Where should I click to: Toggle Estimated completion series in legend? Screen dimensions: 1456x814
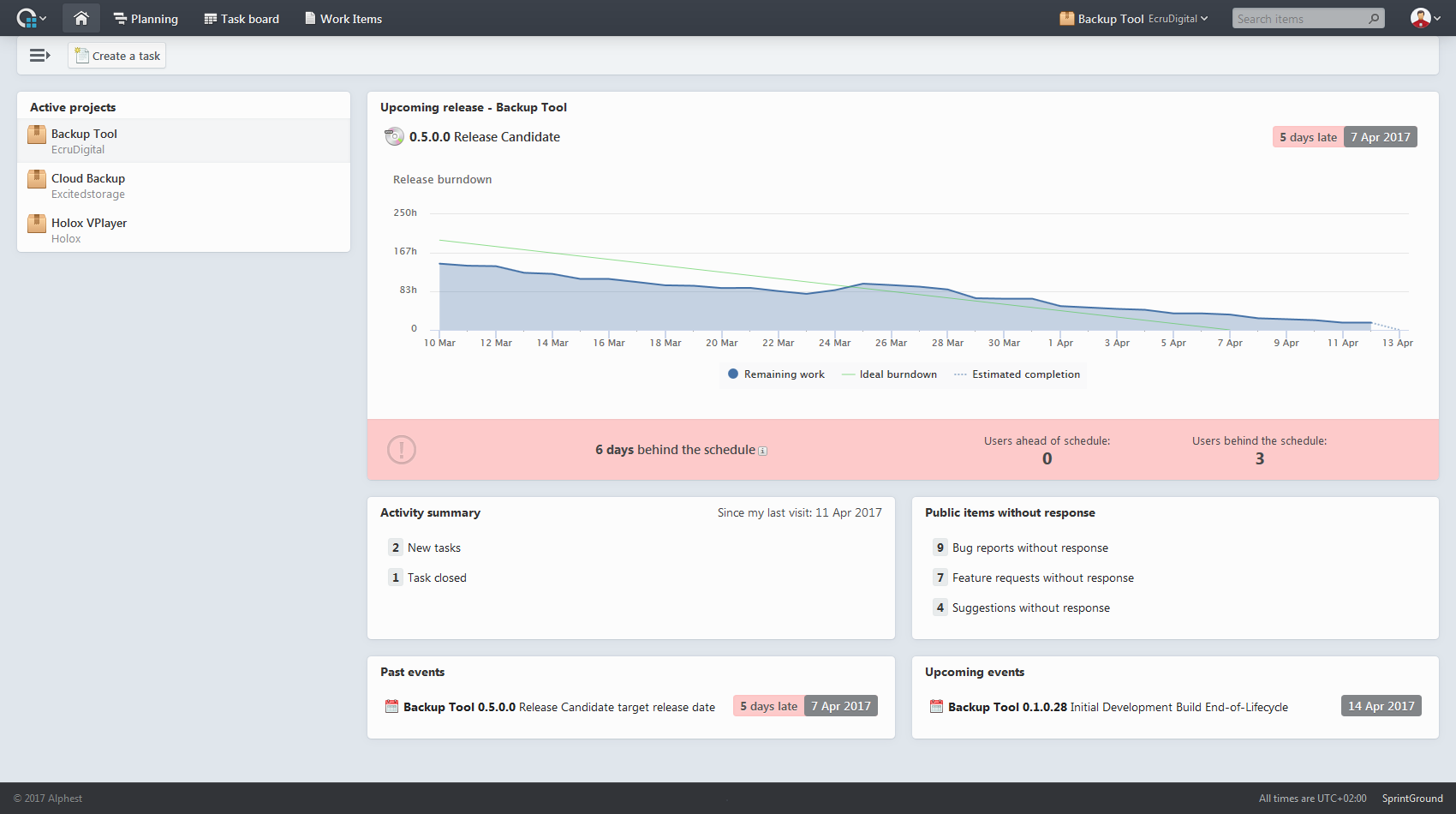tap(1017, 374)
